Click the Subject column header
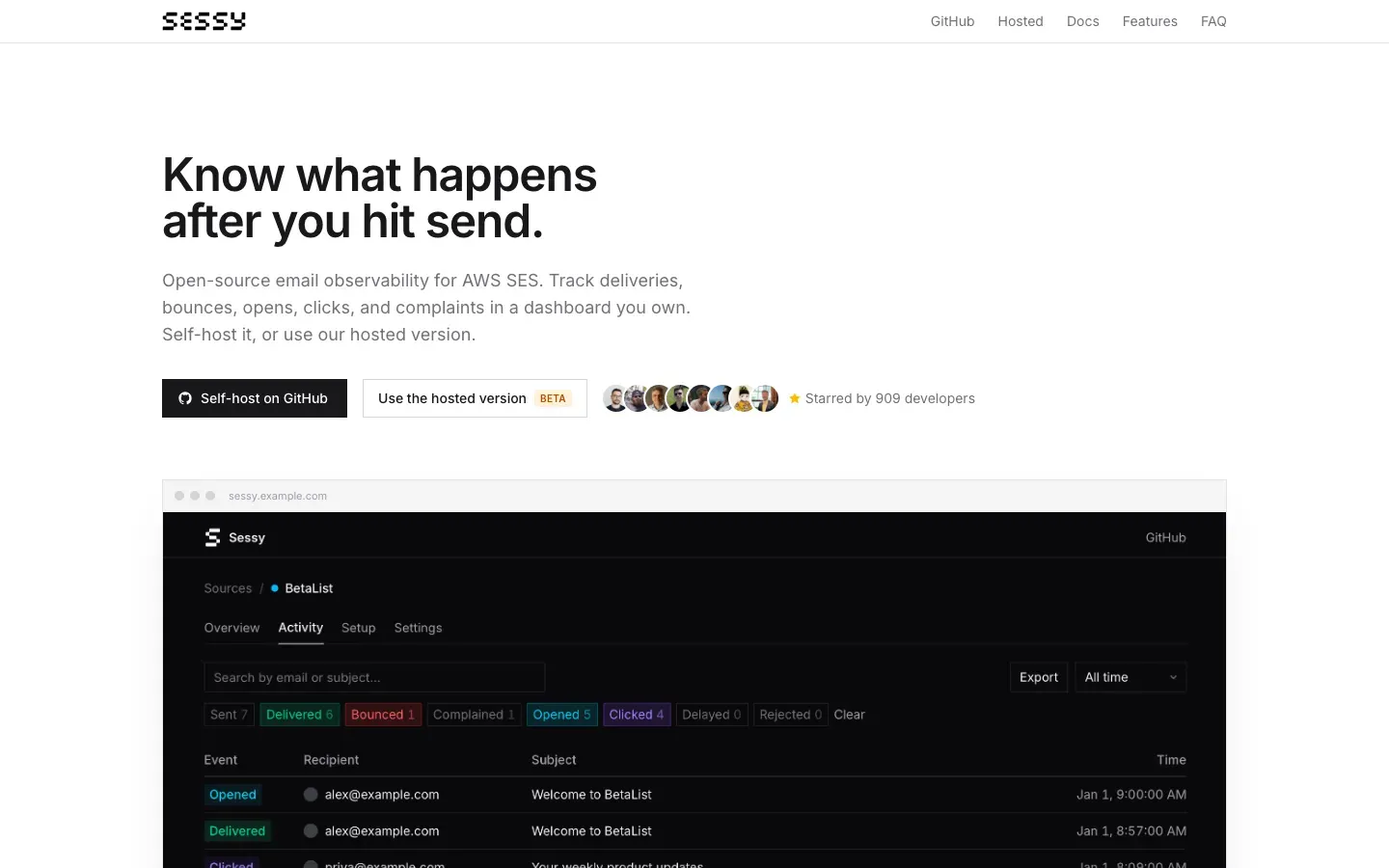 click(x=554, y=760)
